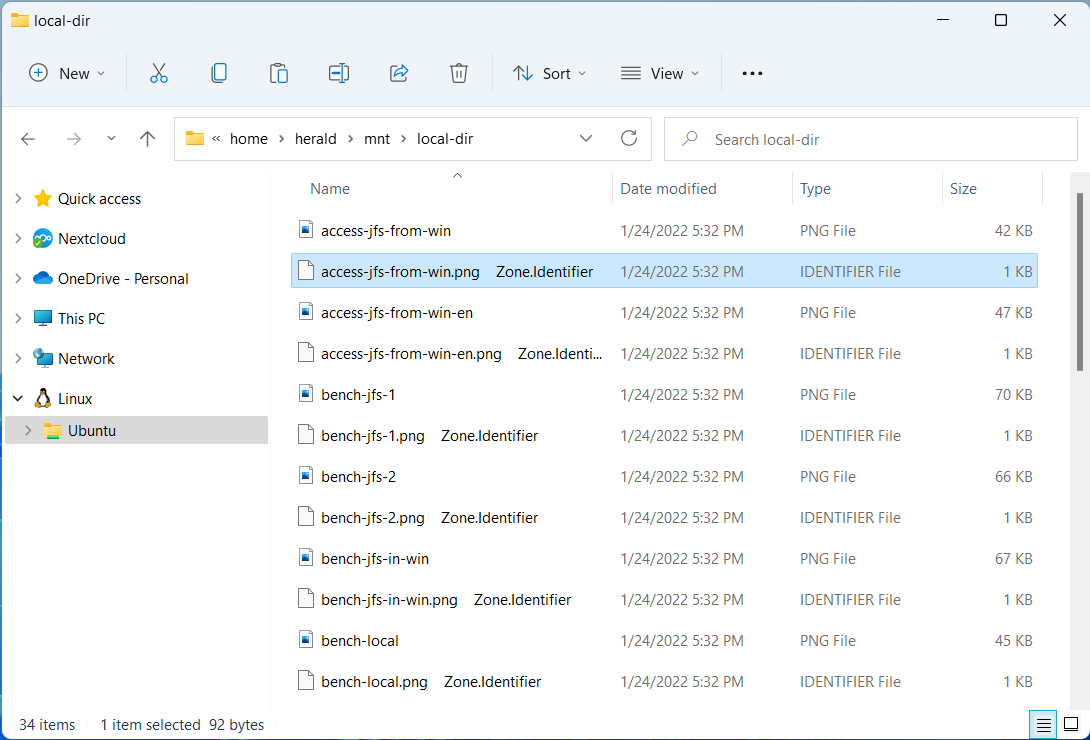
Task: Click the Share icon in toolbar
Action: coord(399,73)
